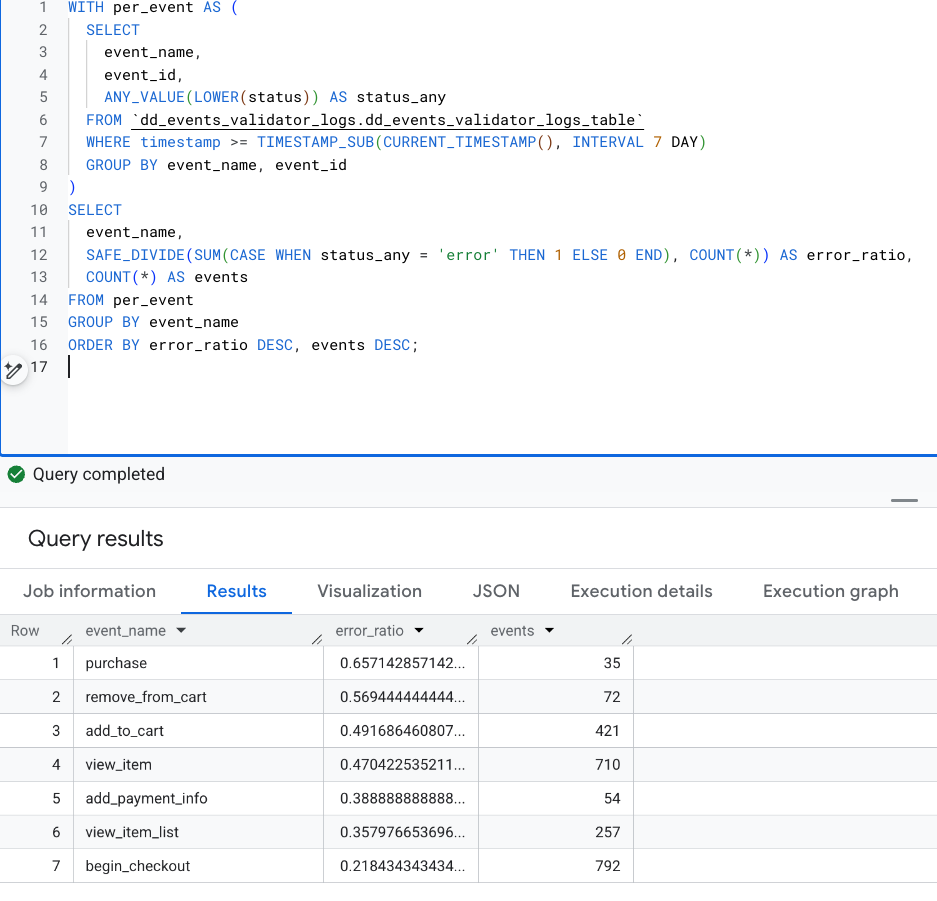
Task: Click the events column resize handle
Action: [x=626, y=639]
